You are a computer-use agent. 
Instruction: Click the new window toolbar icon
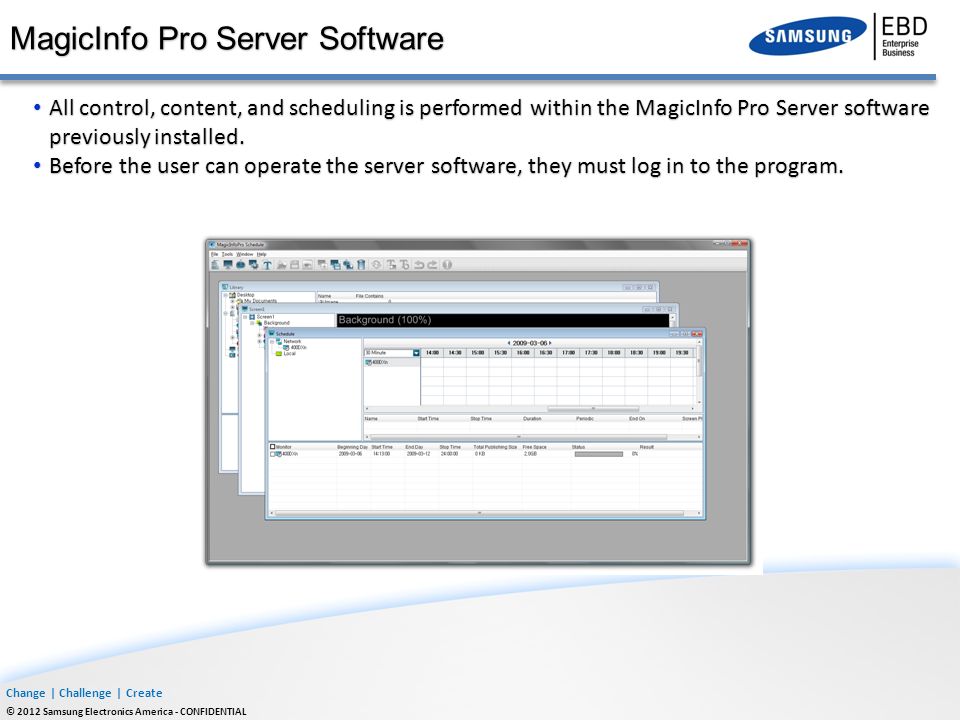click(x=322, y=264)
